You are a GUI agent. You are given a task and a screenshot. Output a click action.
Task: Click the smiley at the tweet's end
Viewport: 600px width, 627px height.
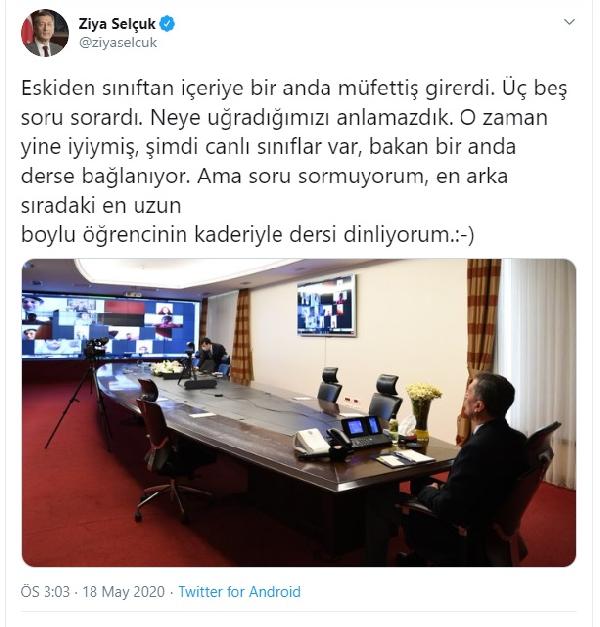[x=466, y=235]
